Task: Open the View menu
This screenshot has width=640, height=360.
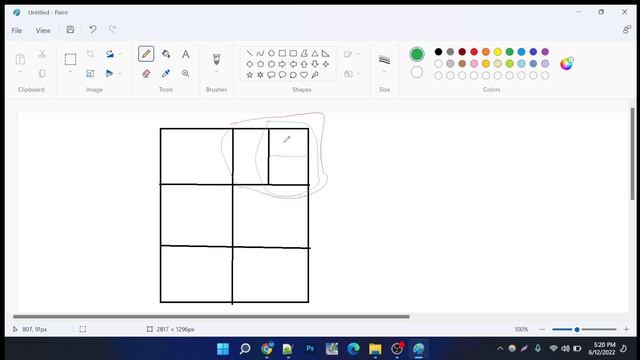Action: coord(43,30)
